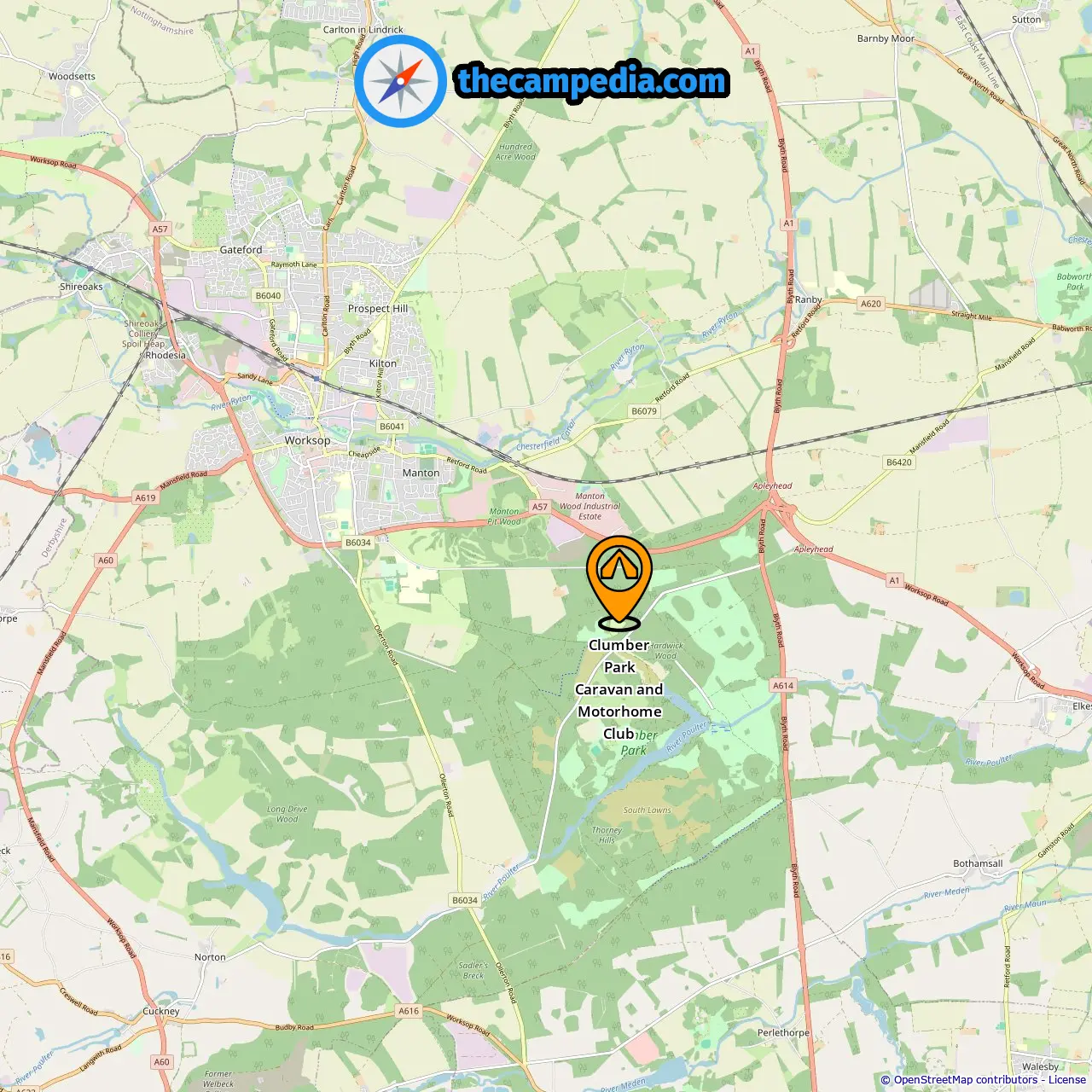Click the B6420 road shield
The height and width of the screenshot is (1092, 1092).
pos(899,462)
